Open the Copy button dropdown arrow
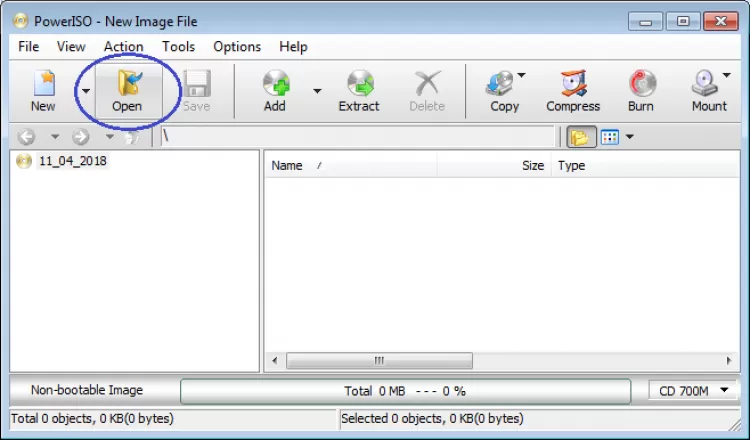Screen dimensions: 750x440 coord(521,75)
